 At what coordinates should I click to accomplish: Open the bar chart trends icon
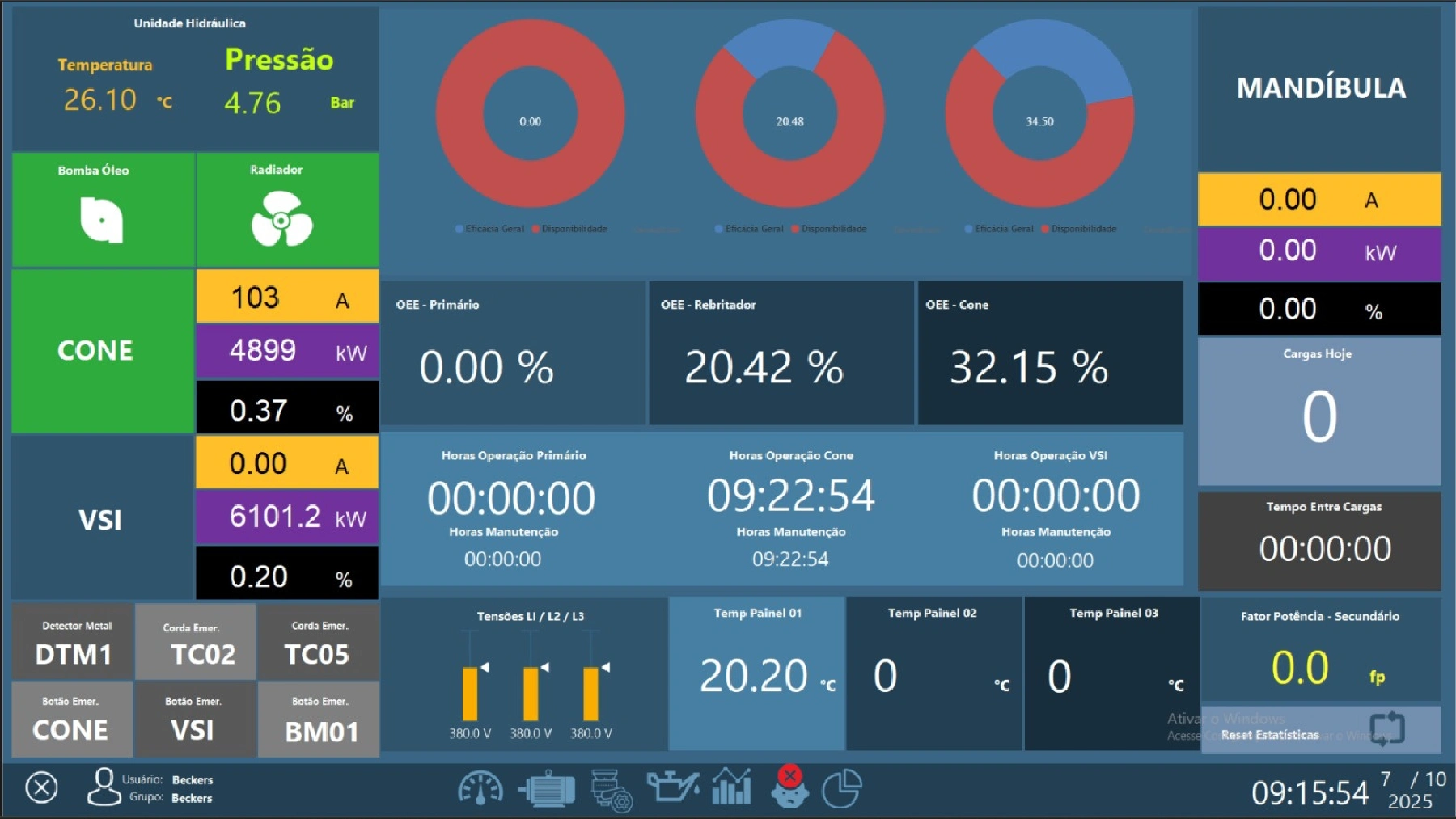[731, 787]
